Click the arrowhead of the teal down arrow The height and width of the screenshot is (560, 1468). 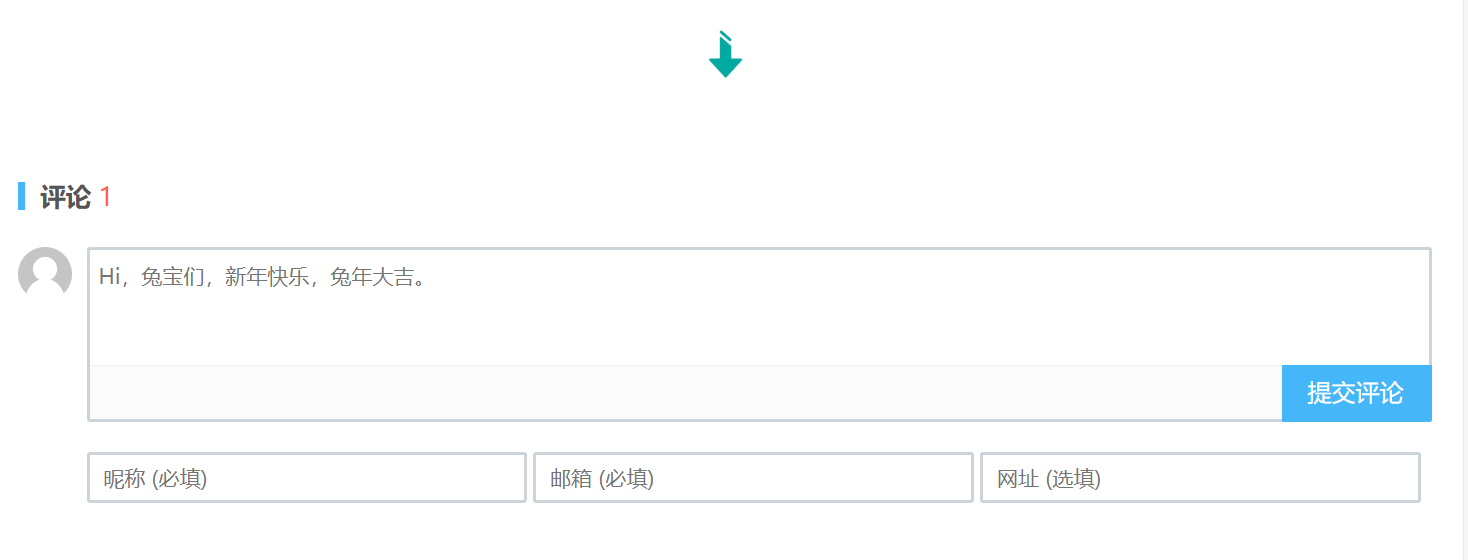725,67
